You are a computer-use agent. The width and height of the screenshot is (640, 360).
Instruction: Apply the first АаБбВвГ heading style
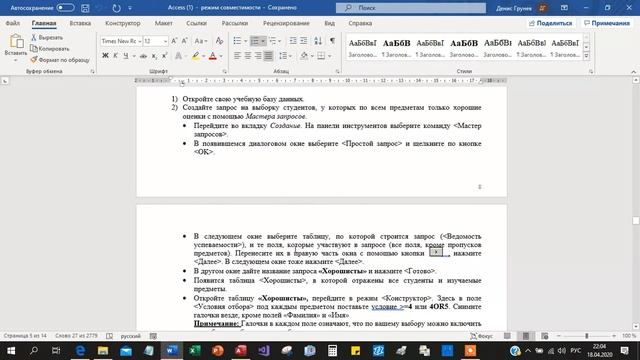coord(362,47)
